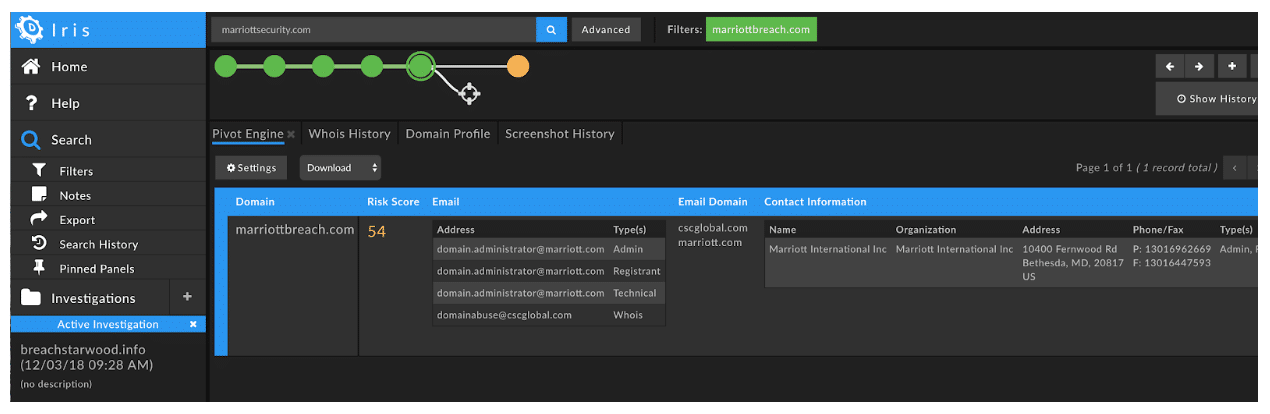Click organization Marriott International Inc
This screenshot has height=414, width=1270.
pyautogui.click(x=954, y=249)
